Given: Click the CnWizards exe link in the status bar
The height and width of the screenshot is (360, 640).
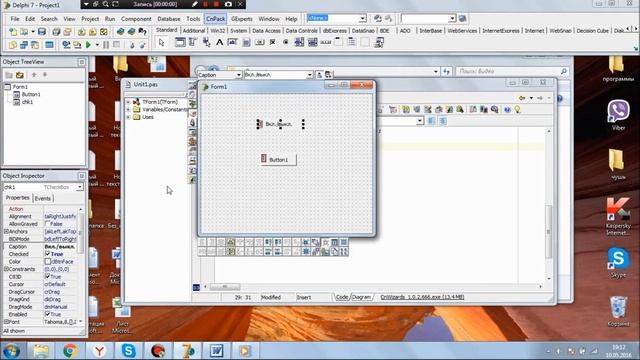Looking at the screenshot, I should (422, 297).
